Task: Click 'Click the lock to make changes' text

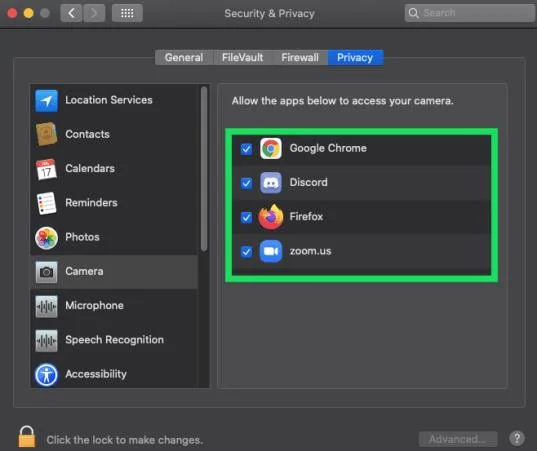Action: pyautogui.click(x=125, y=440)
